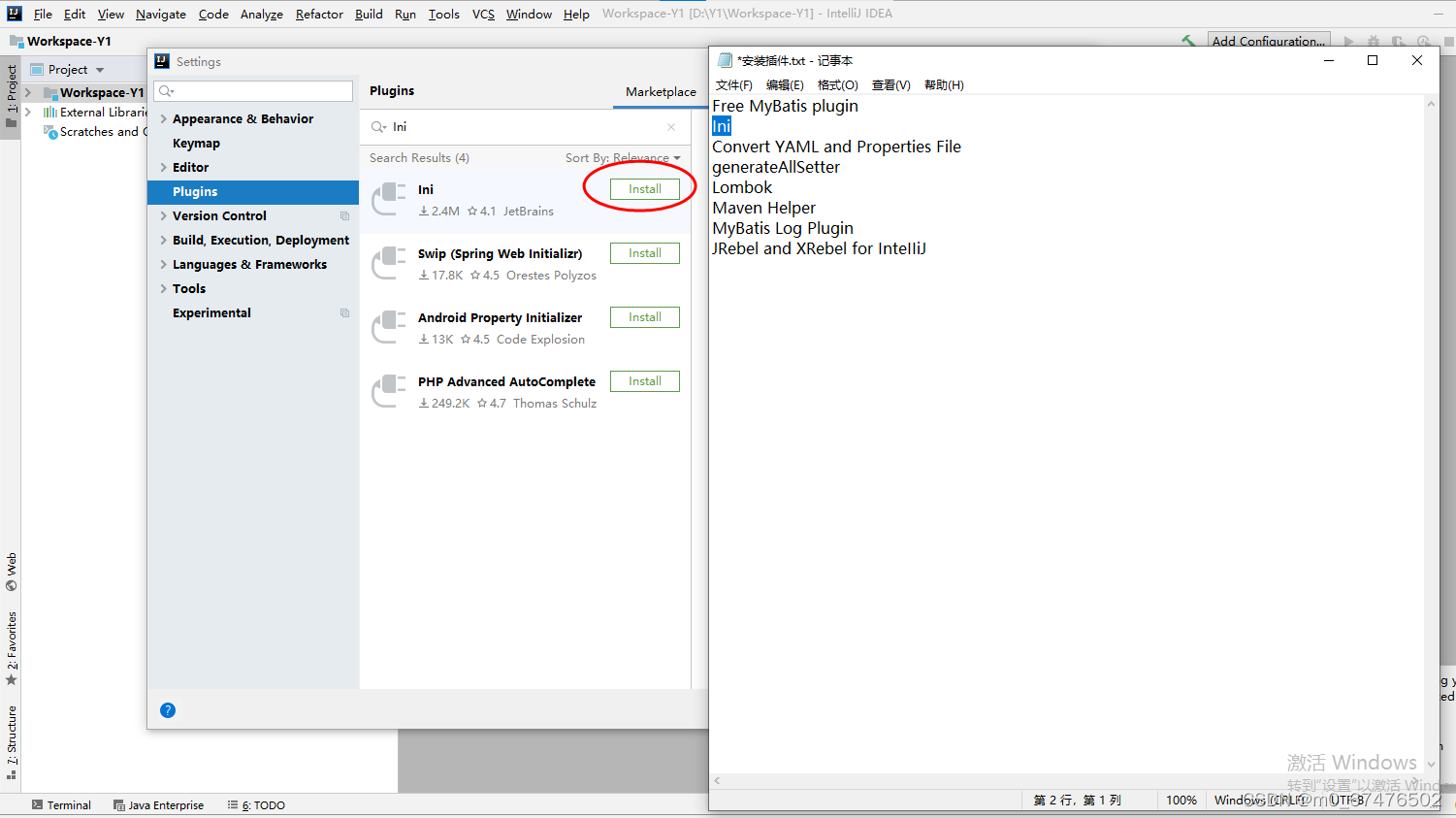Open Notepad 查看(V) menu
This screenshot has height=818, width=1456.
pyautogui.click(x=890, y=85)
